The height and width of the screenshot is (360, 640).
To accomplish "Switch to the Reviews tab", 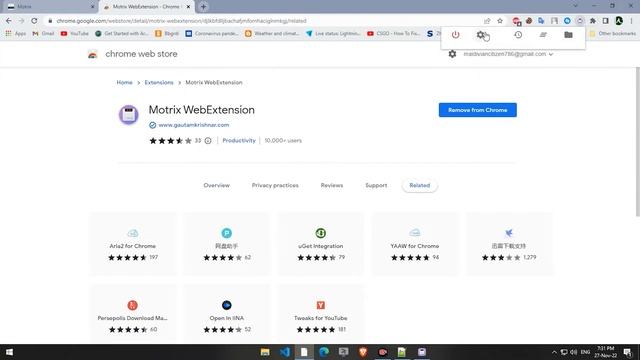I will pyautogui.click(x=332, y=185).
